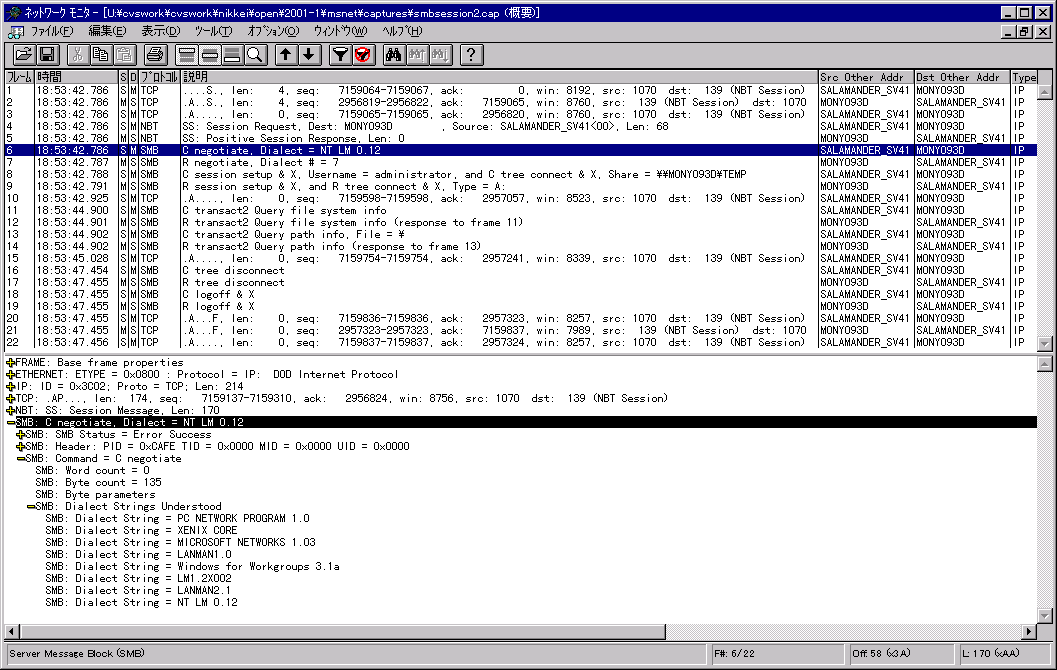The width and height of the screenshot is (1057, 670).
Task: Click the Paste clipboard icon
Action: pyautogui.click(x=125, y=55)
